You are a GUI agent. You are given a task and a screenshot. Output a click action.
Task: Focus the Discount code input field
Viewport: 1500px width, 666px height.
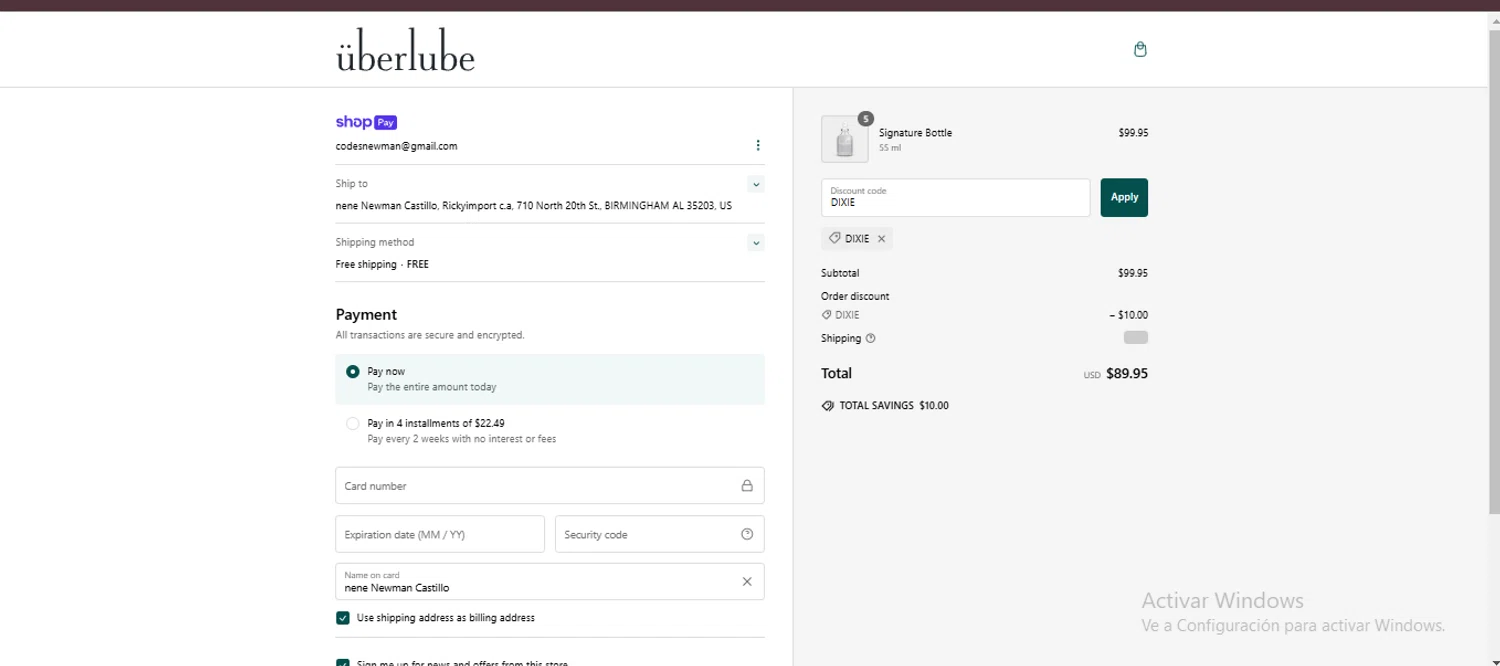tap(955, 197)
